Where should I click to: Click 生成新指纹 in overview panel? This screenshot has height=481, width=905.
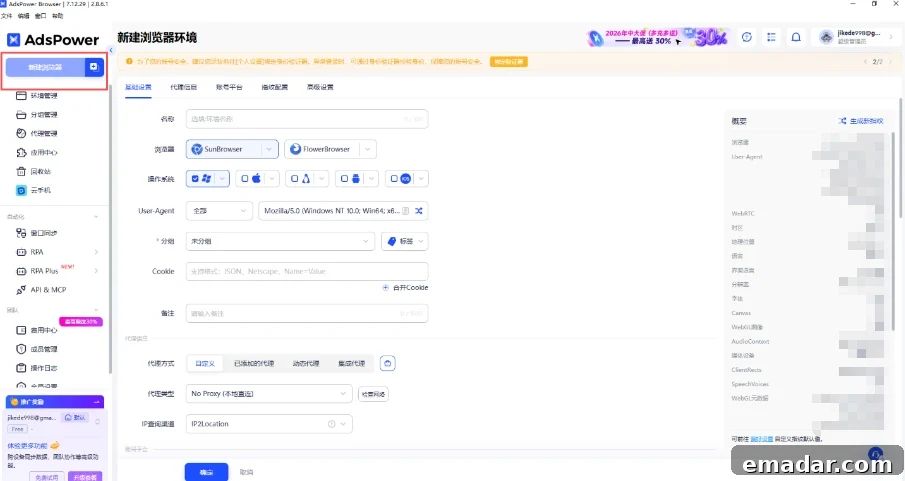(x=861, y=121)
